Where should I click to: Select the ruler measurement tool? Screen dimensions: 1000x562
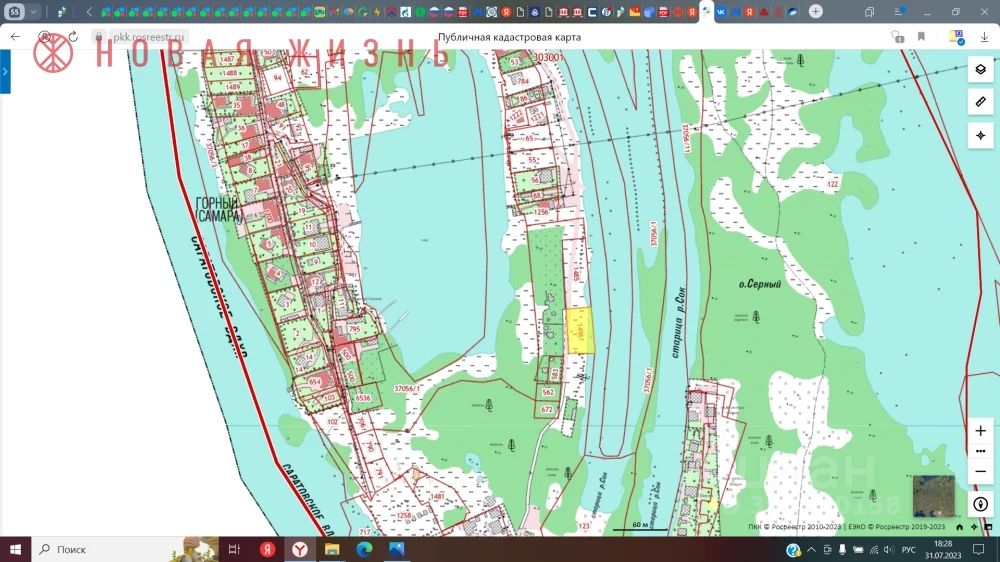pos(980,102)
